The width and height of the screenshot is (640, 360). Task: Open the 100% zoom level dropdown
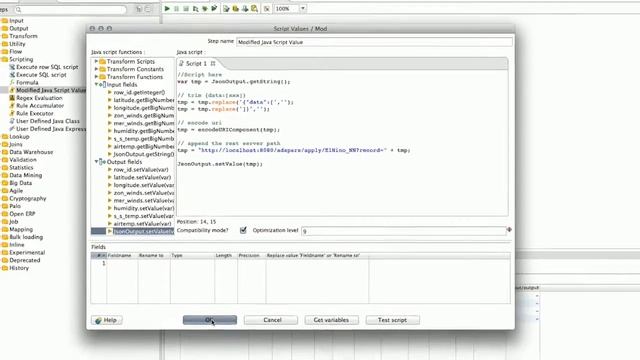(x=303, y=8)
